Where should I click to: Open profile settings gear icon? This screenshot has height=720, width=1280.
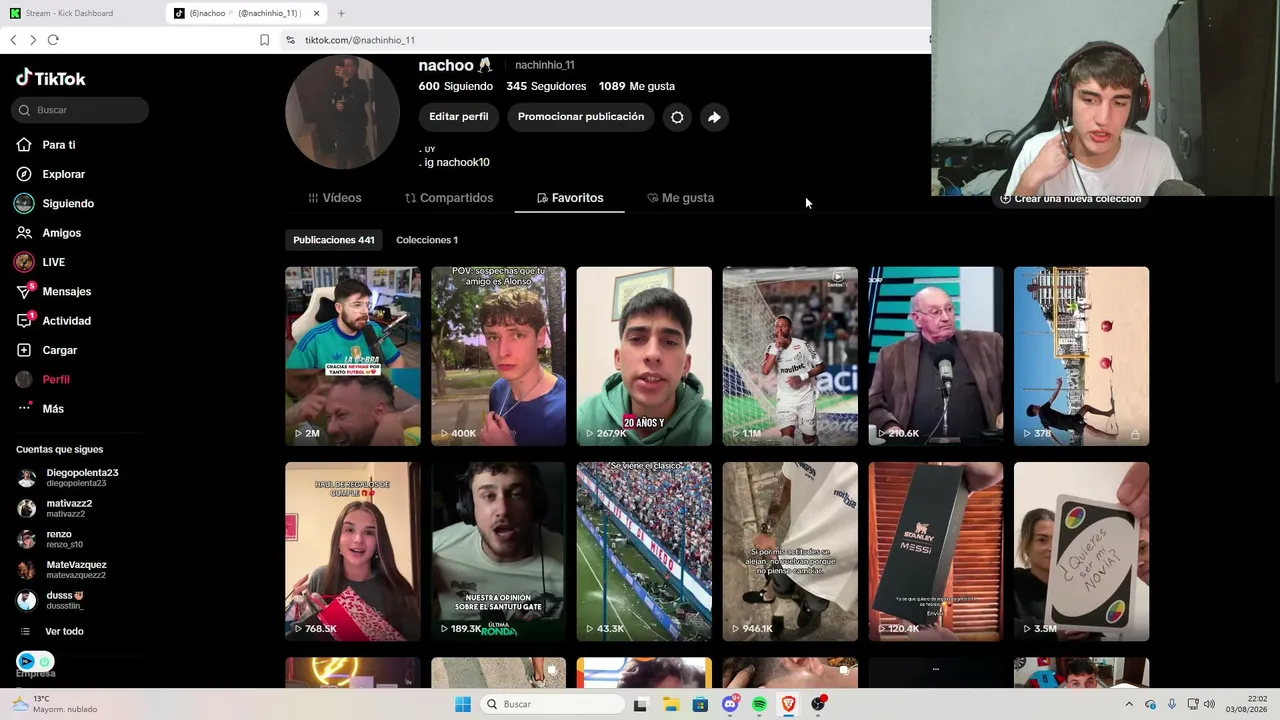(677, 117)
